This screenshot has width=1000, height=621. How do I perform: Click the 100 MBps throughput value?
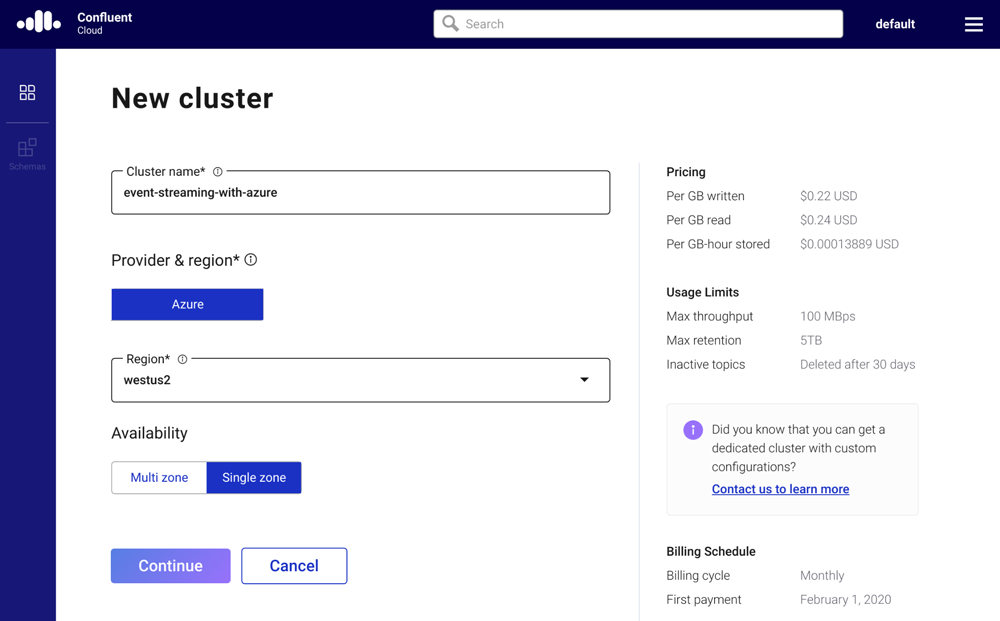828,316
